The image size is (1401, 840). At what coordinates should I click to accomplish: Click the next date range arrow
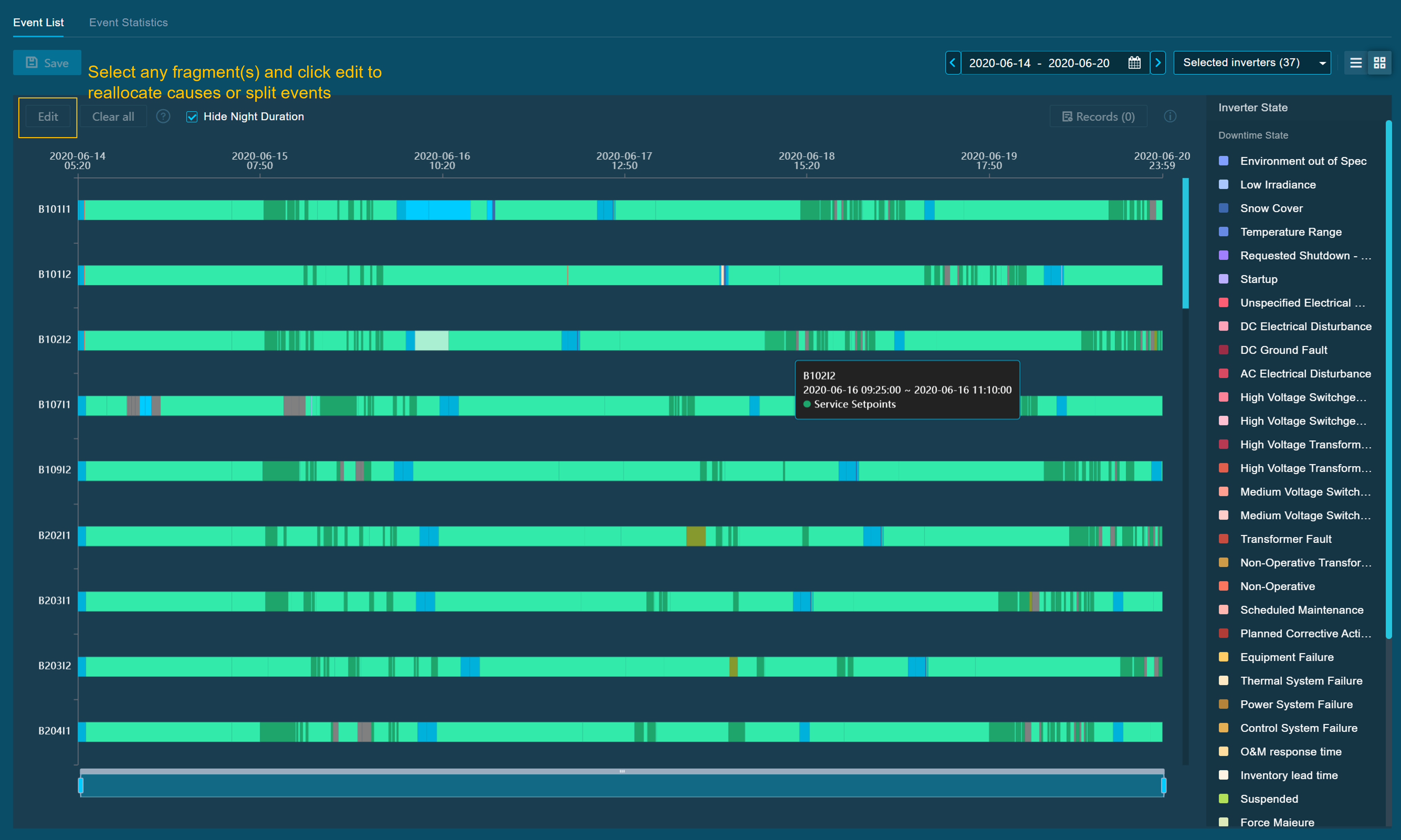pyautogui.click(x=1158, y=63)
